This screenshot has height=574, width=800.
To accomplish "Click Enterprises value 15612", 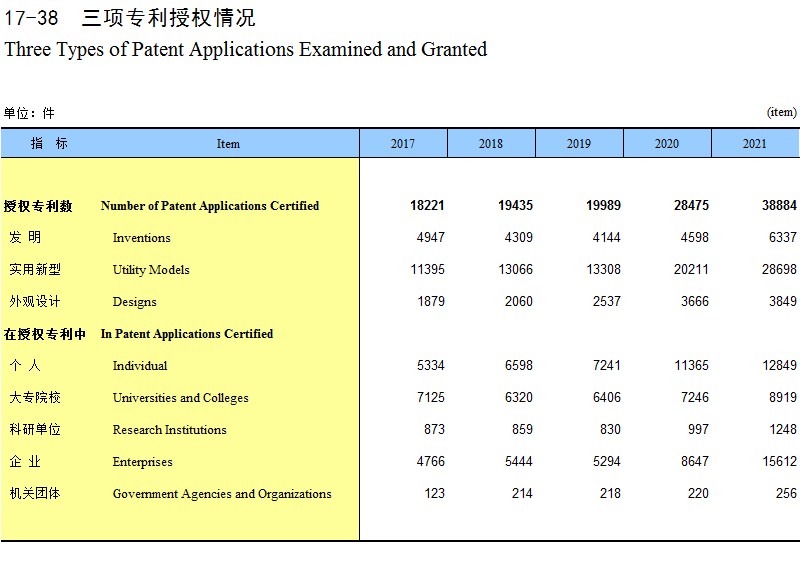I will [780, 462].
